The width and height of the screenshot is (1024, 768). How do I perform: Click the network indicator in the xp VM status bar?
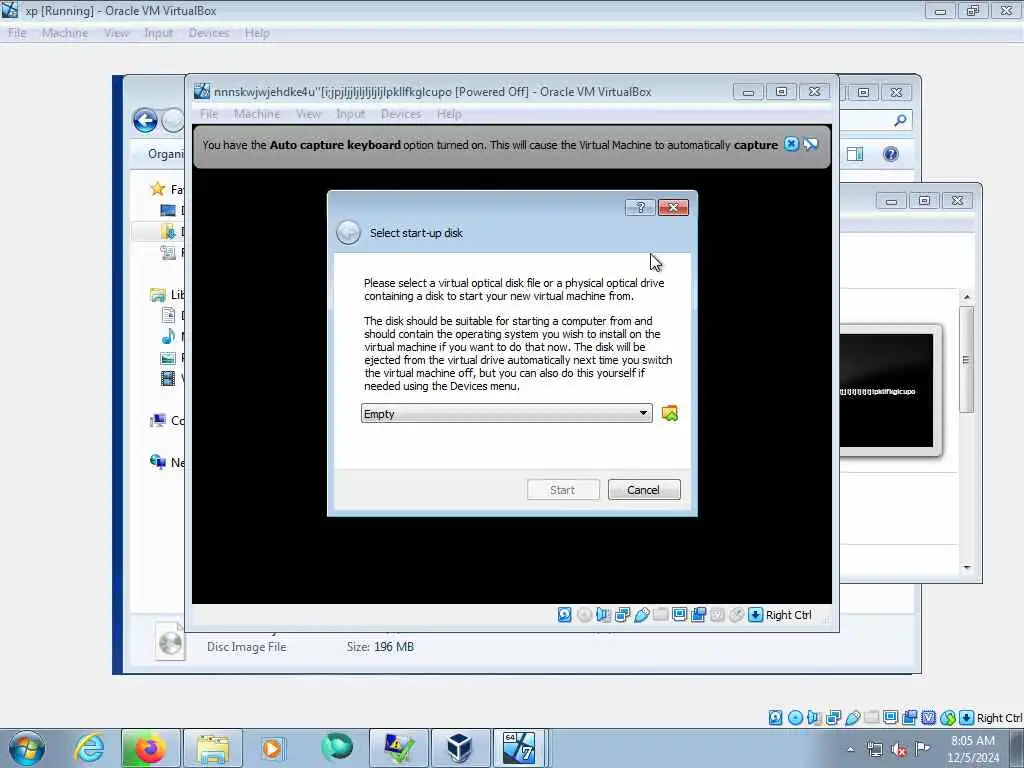tap(833, 718)
